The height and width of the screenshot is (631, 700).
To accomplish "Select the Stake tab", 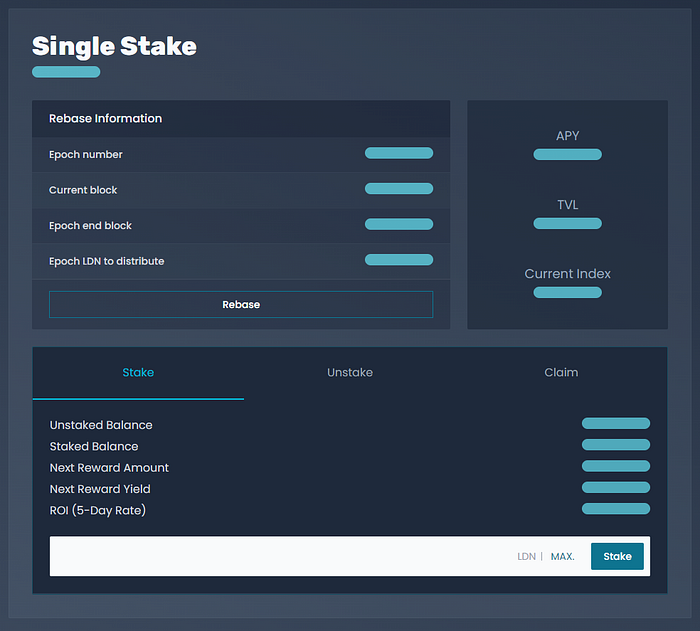I will click(138, 372).
